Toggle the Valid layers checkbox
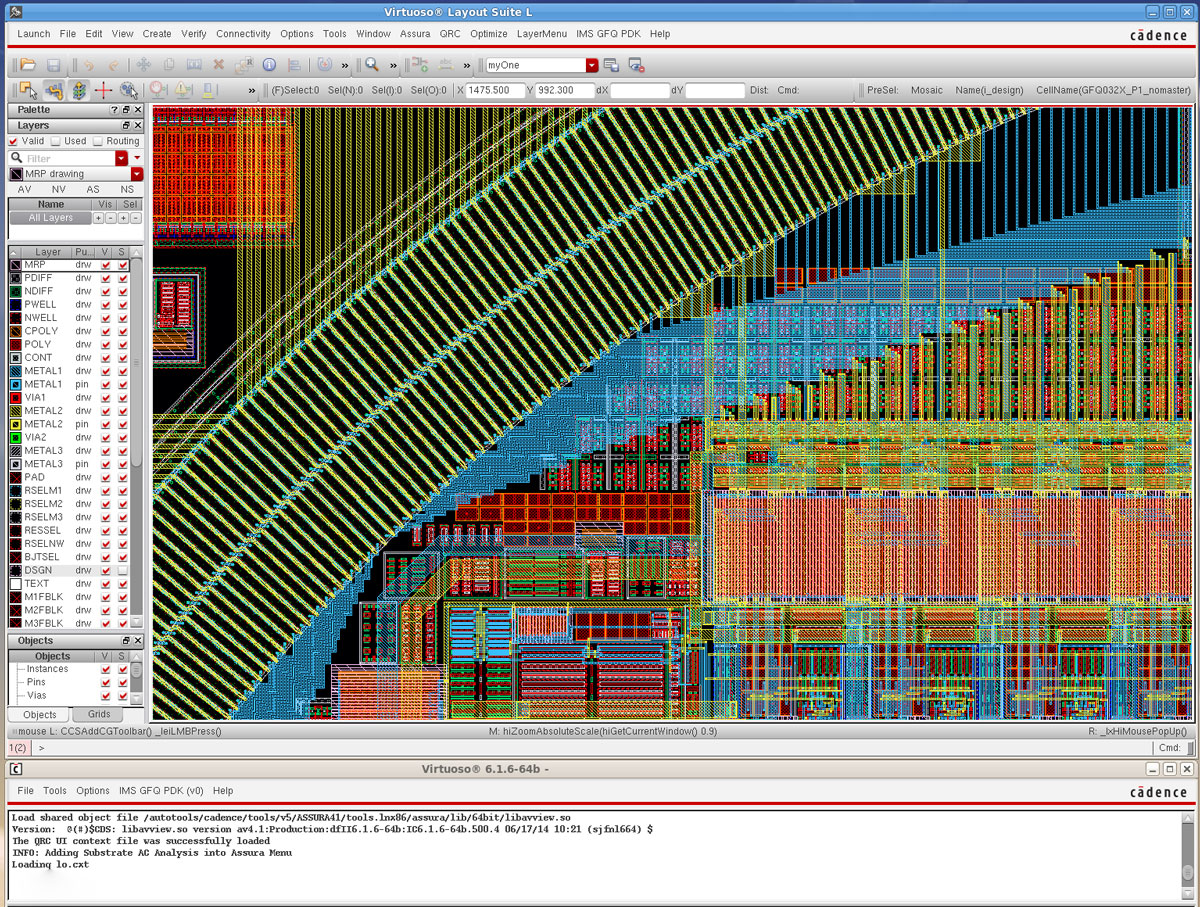 [x=13, y=142]
